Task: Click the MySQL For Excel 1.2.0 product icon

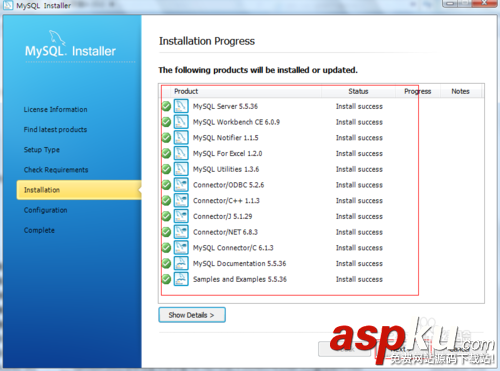Action: click(181, 153)
